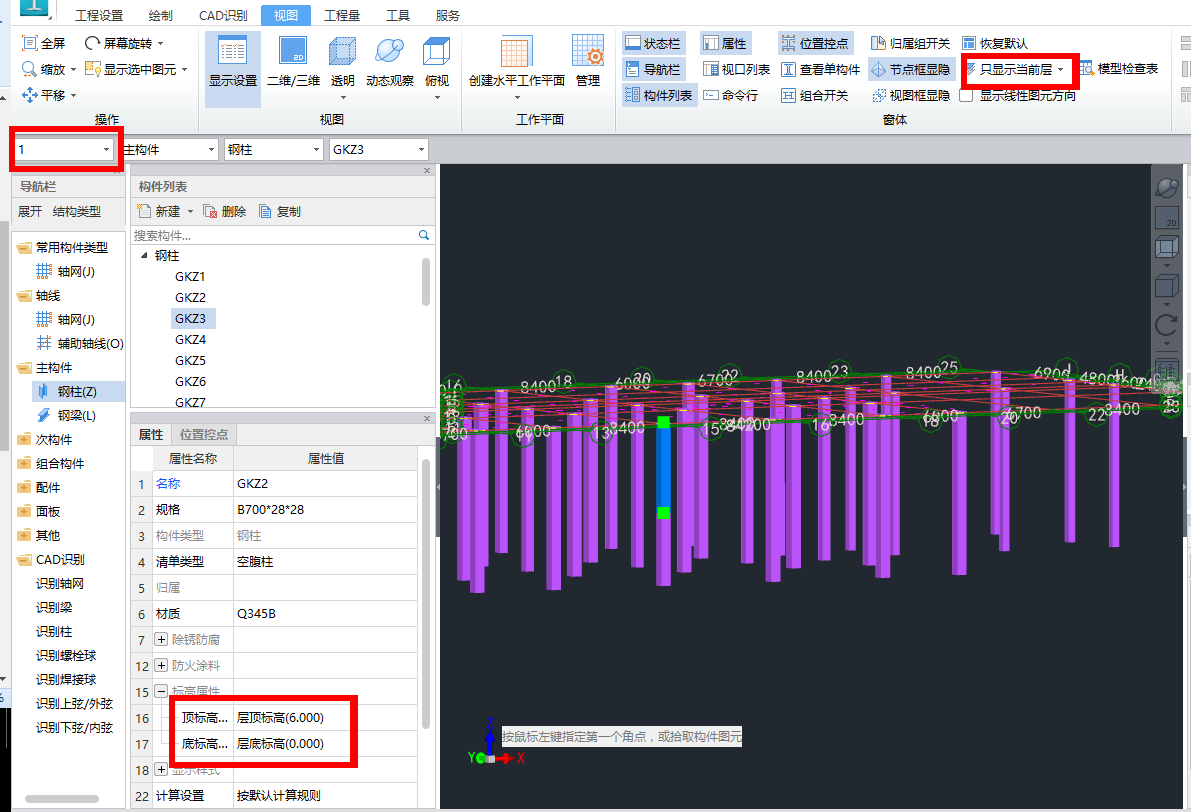
Task: Click the 全屏 fullscreen icon
Action: pos(30,43)
